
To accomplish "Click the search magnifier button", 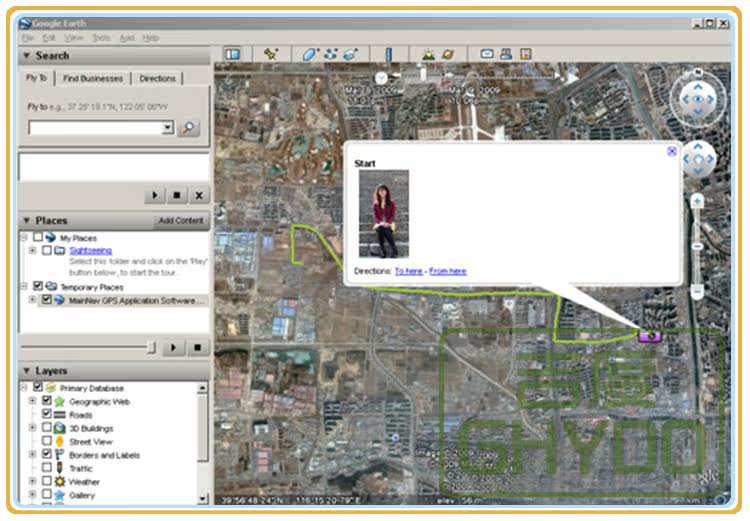I will click(188, 128).
